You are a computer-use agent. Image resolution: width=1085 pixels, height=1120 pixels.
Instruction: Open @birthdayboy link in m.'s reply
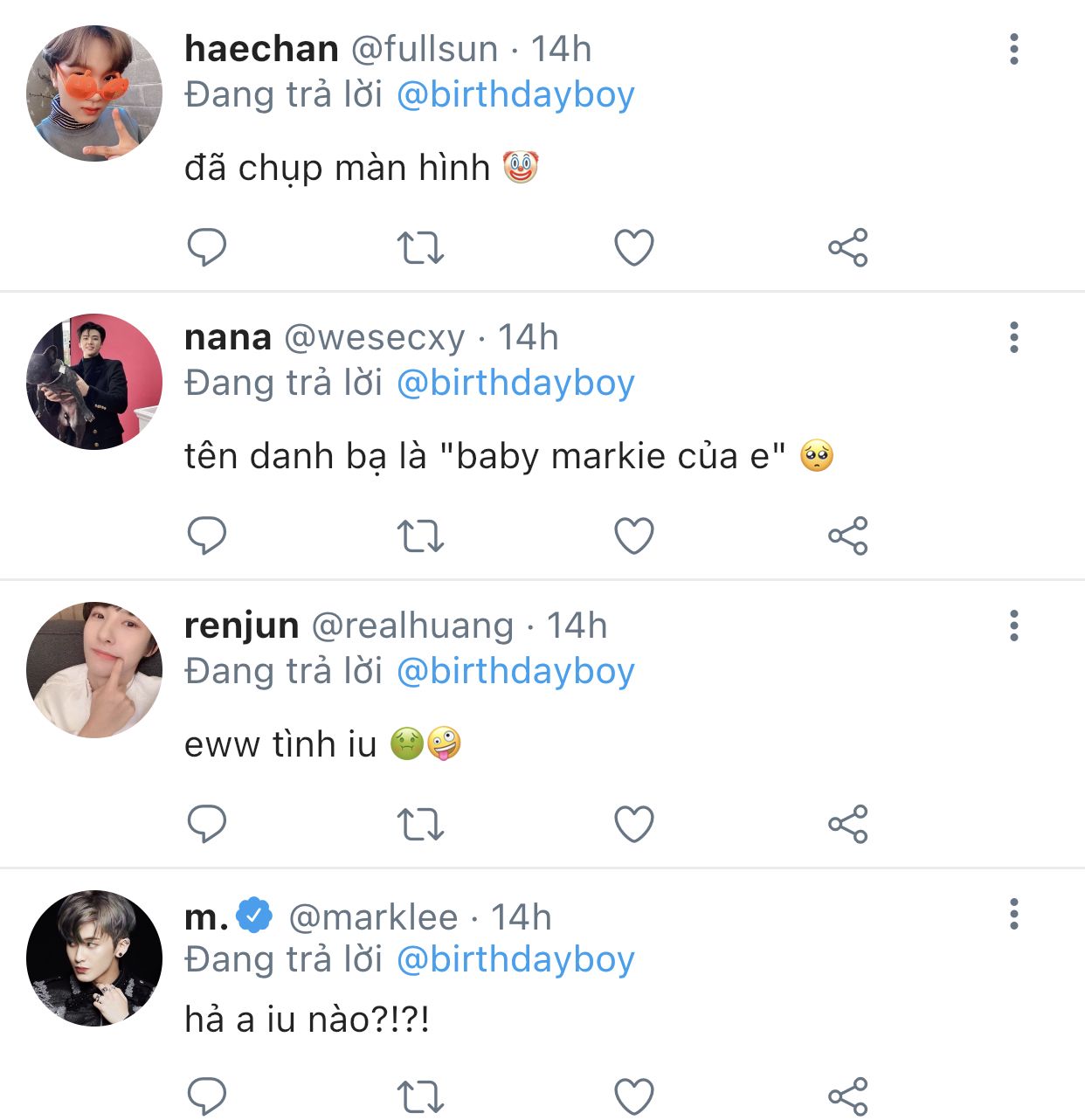[515, 959]
